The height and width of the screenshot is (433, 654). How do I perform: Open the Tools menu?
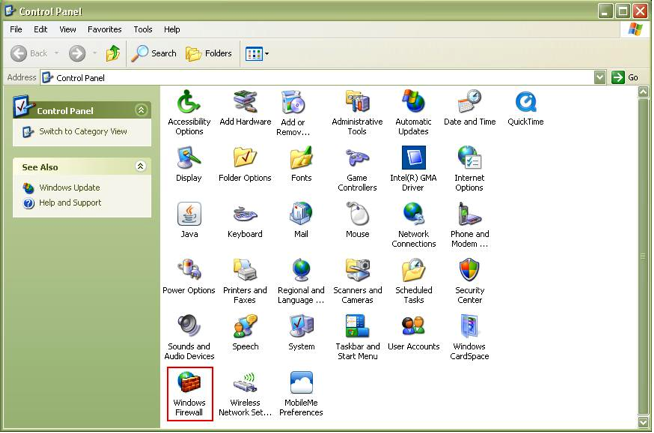(x=143, y=30)
